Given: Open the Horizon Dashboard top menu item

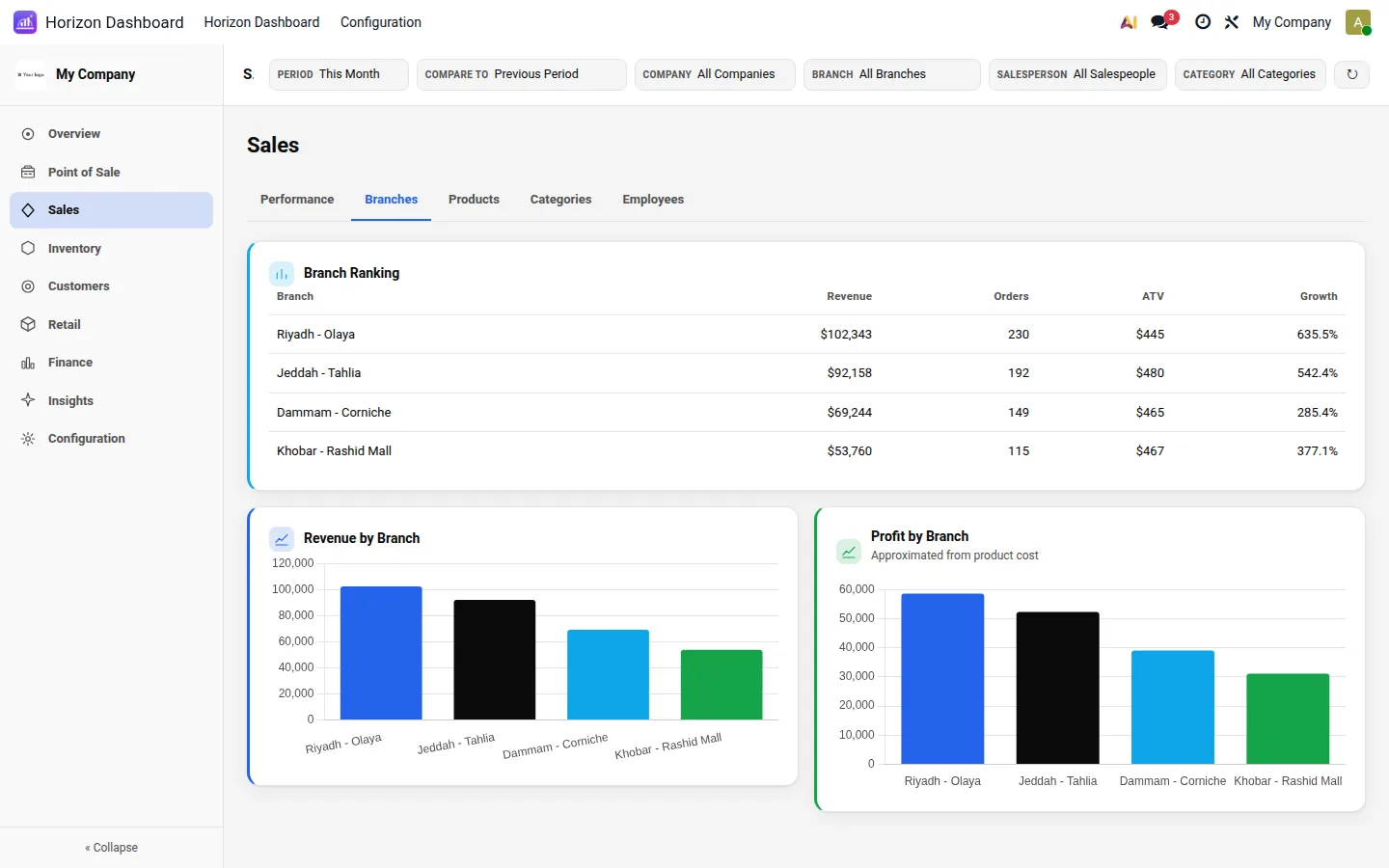Looking at the screenshot, I should point(261,22).
